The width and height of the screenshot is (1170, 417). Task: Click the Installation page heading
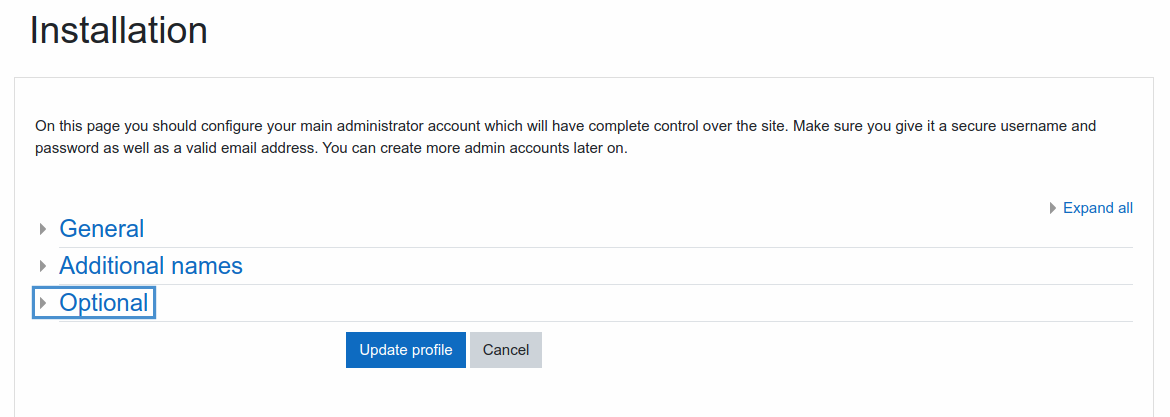click(x=119, y=31)
